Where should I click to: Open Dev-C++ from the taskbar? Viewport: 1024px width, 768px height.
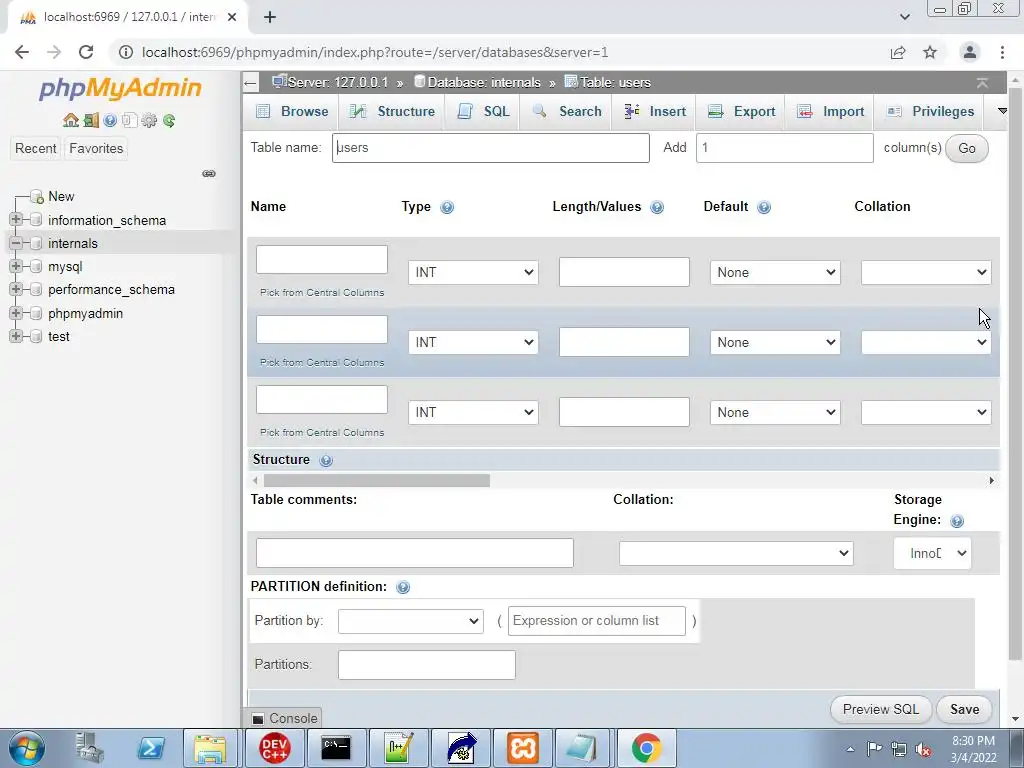pyautogui.click(x=274, y=748)
